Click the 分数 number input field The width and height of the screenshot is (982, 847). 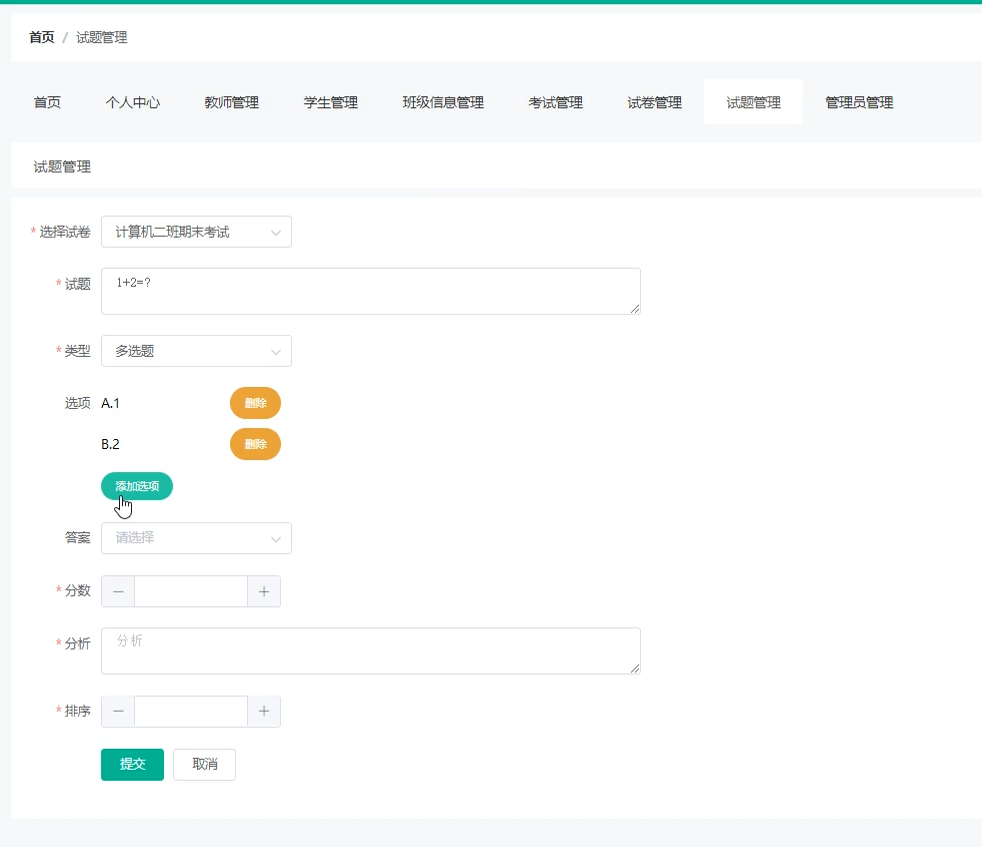click(x=191, y=591)
